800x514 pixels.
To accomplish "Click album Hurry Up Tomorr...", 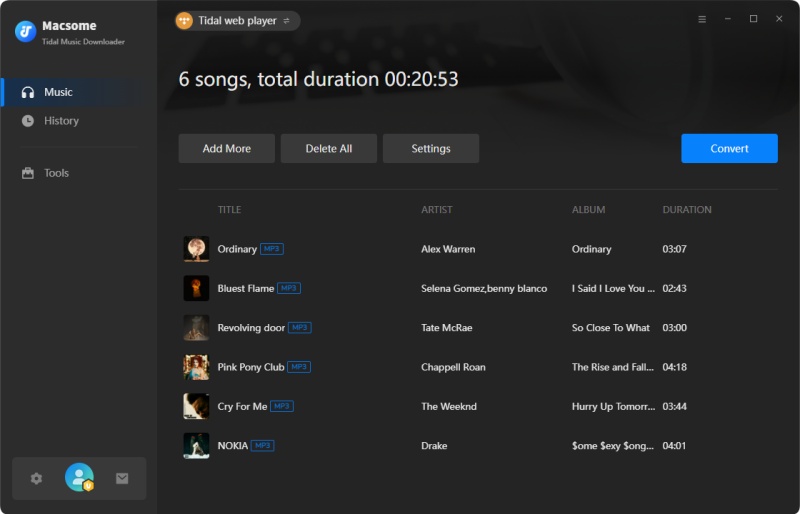I will click(613, 406).
